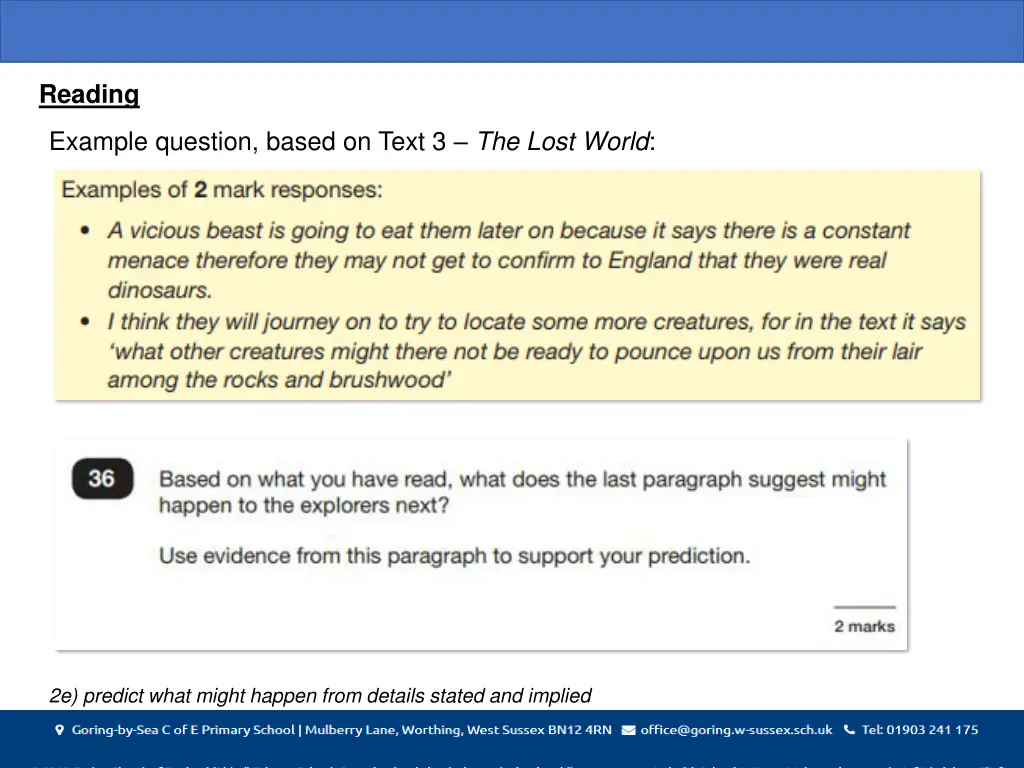The width and height of the screenshot is (1024, 768).
Task: Click the Goring-by-Sea C of E Primary School name
Action: (183, 730)
